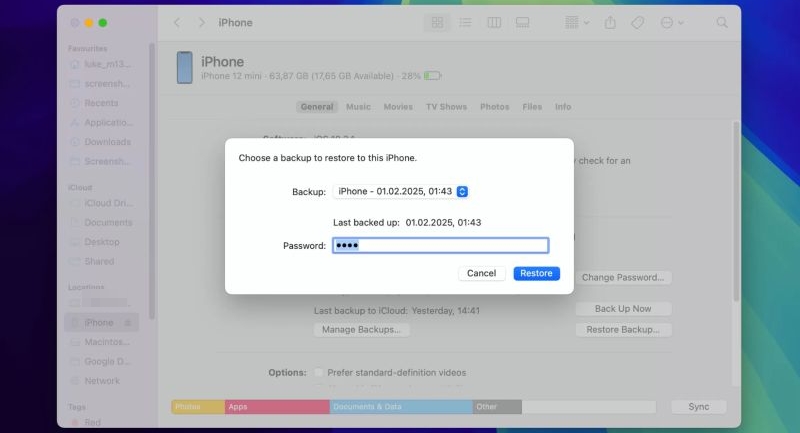Select the TV Shows tab
Screen dimensions: 800x433
click(446, 107)
